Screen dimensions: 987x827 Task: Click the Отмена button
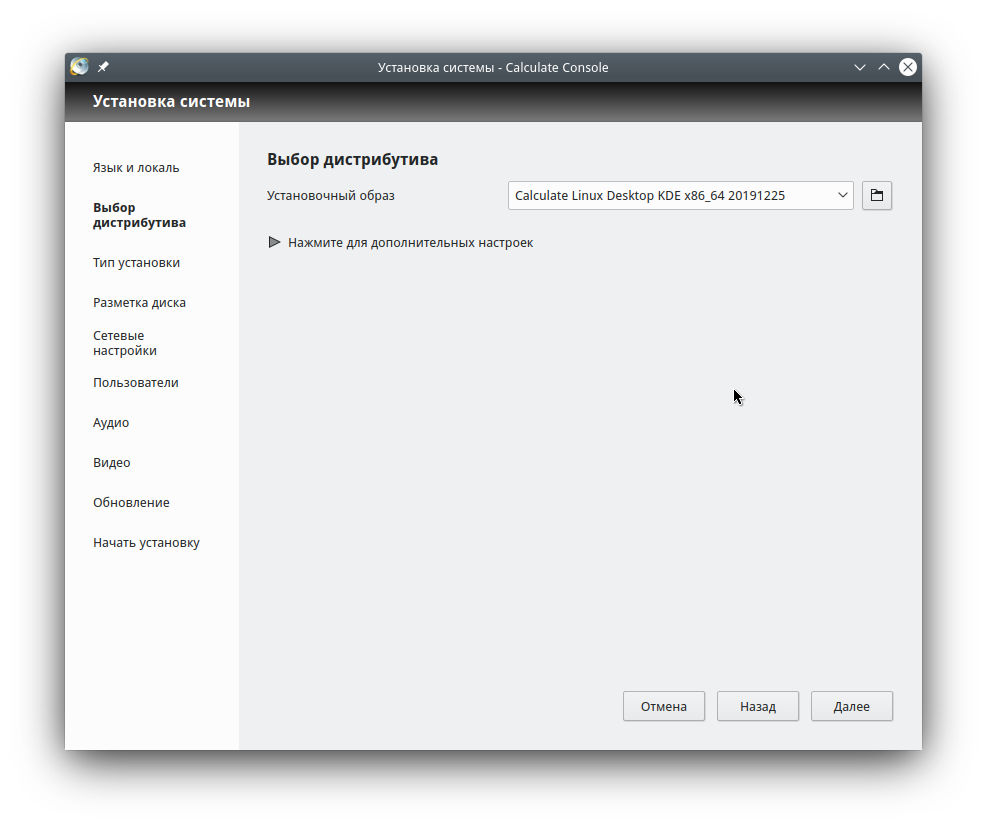tap(664, 706)
